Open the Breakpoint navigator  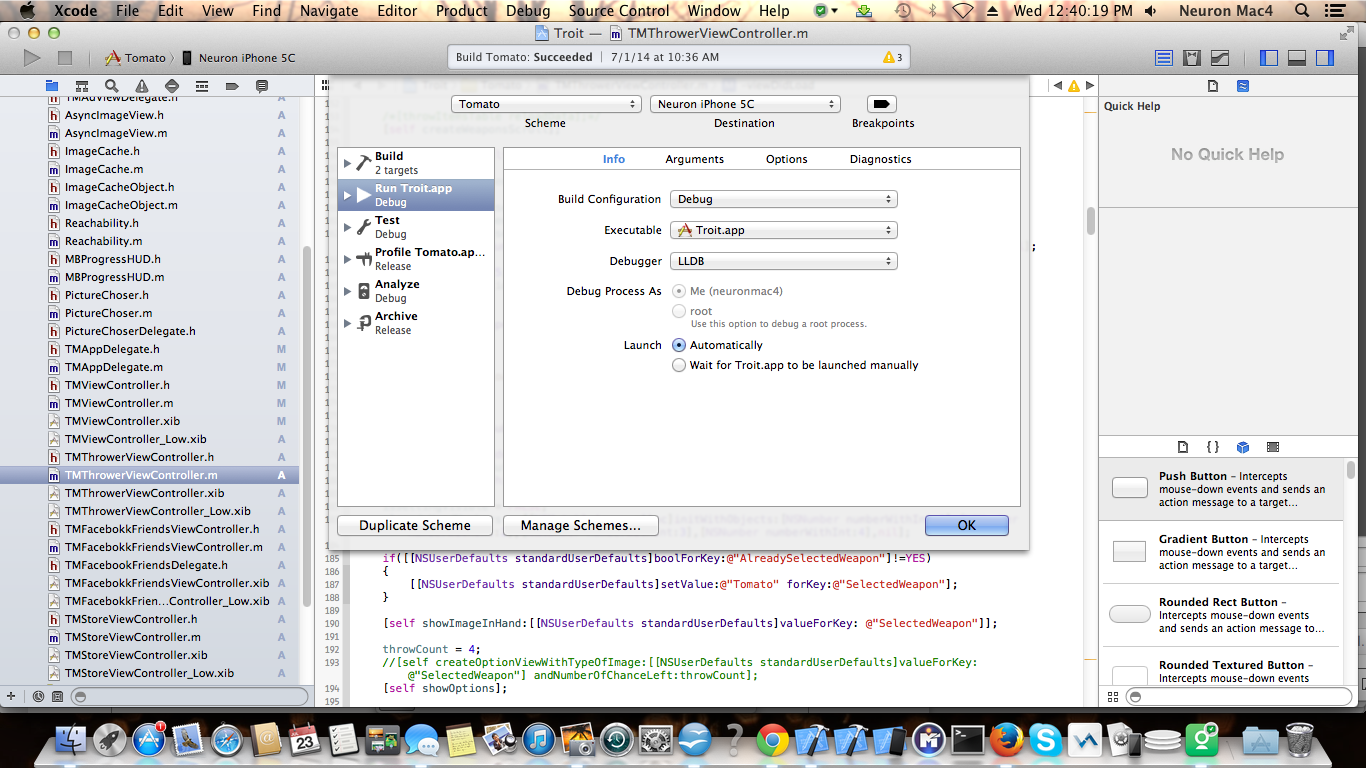pos(232,86)
